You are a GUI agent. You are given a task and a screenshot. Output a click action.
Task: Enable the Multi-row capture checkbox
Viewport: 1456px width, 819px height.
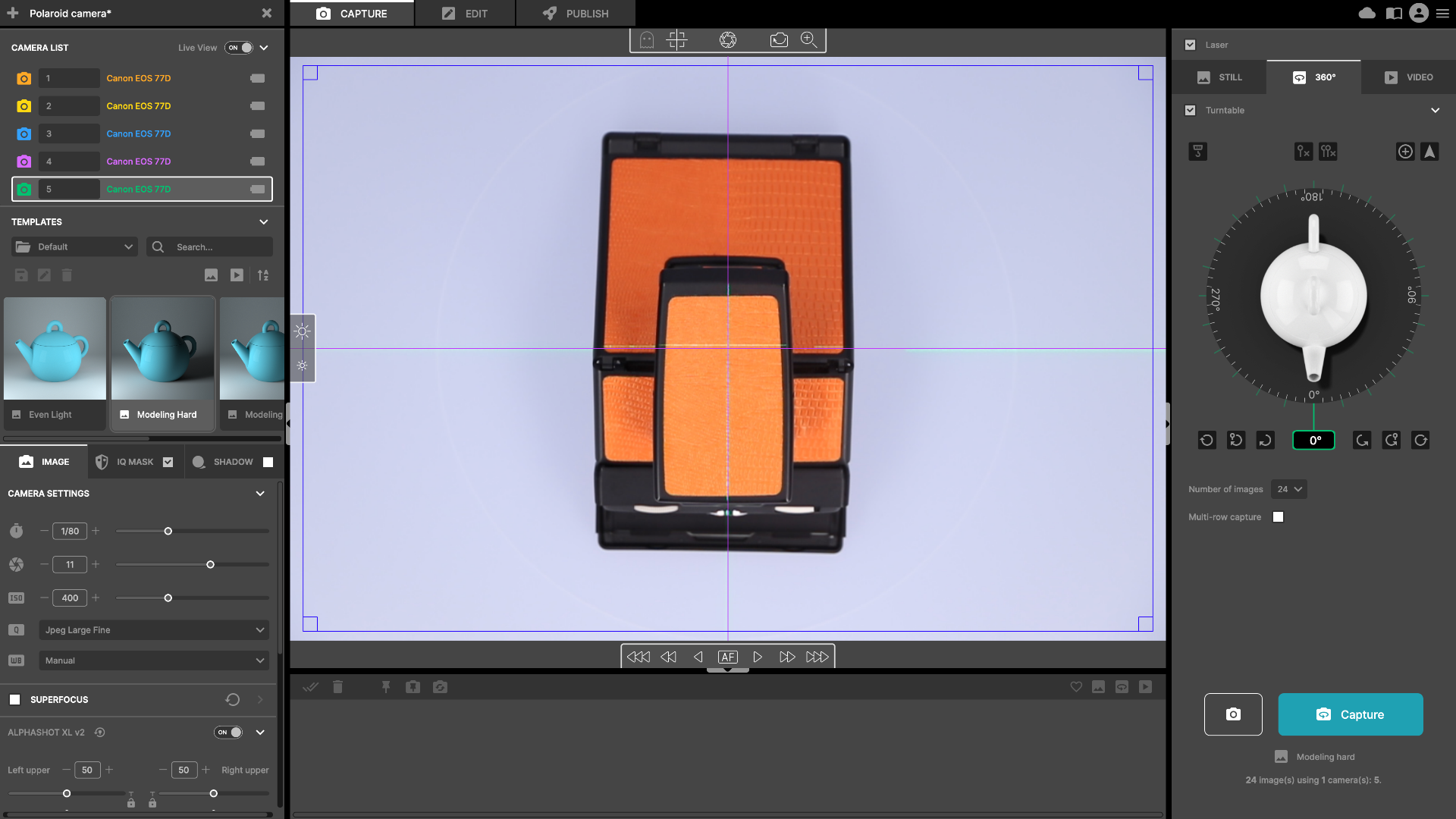[x=1278, y=517]
